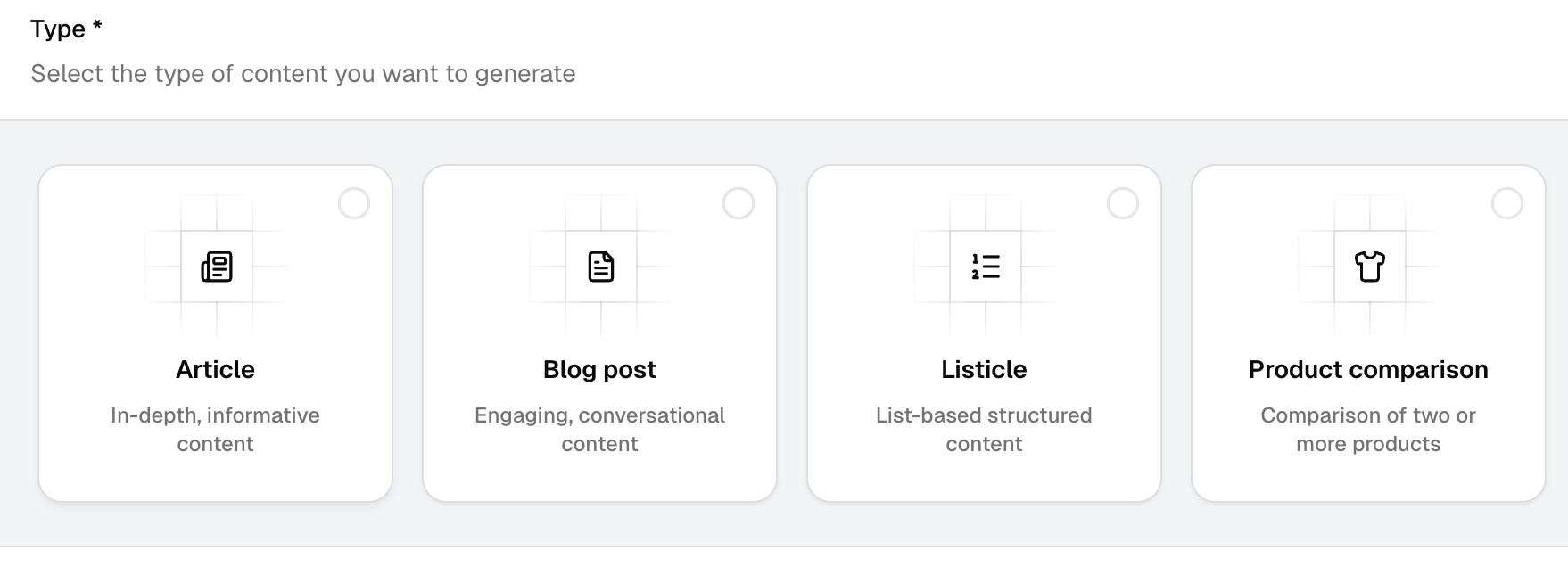Click the "Type *" field label
The width and height of the screenshot is (1568, 567).
58,29
